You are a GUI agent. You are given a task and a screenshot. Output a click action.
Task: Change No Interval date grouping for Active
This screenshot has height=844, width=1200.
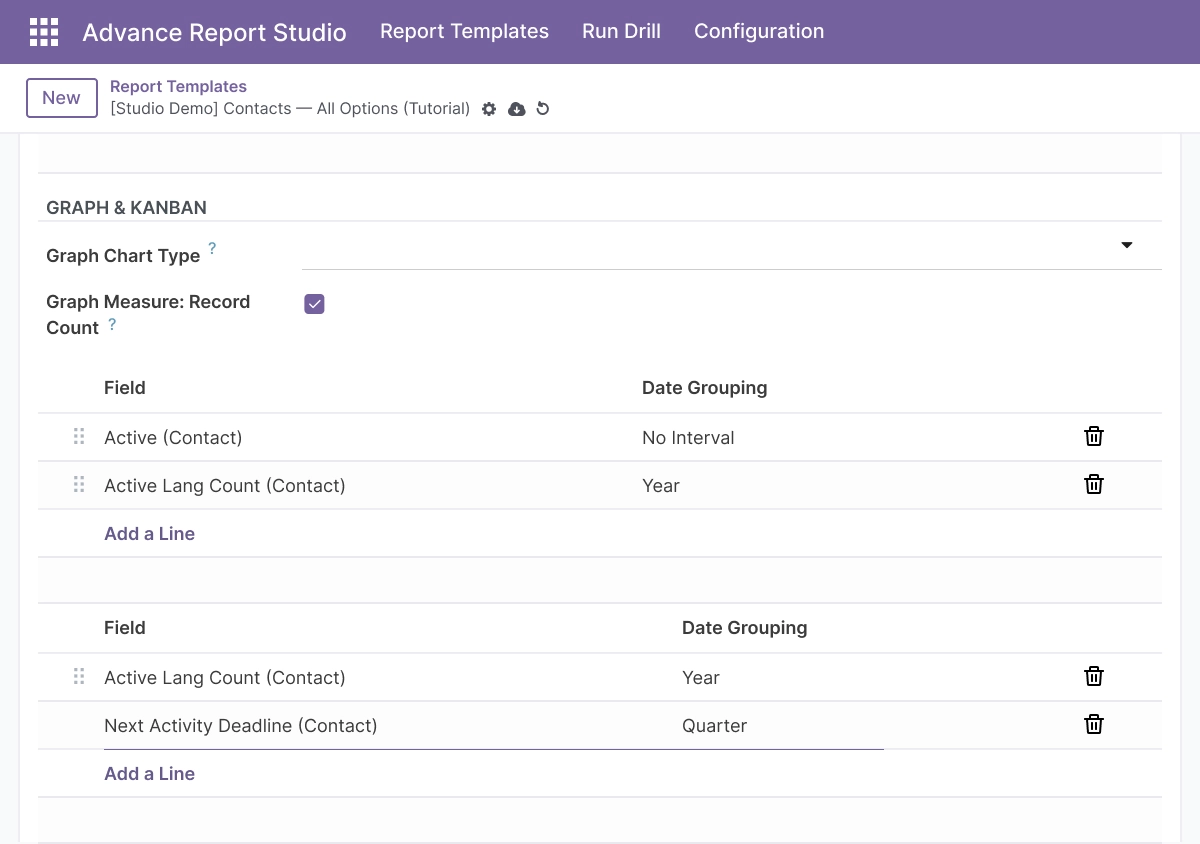[x=688, y=438]
